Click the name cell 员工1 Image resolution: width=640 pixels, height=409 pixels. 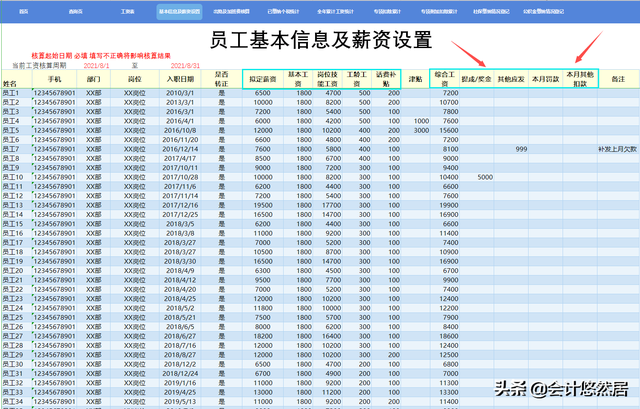coord(16,93)
